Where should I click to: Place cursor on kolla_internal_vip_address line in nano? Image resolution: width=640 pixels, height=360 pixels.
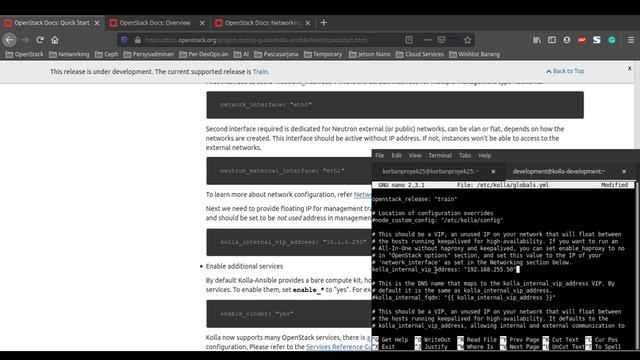click(446, 269)
